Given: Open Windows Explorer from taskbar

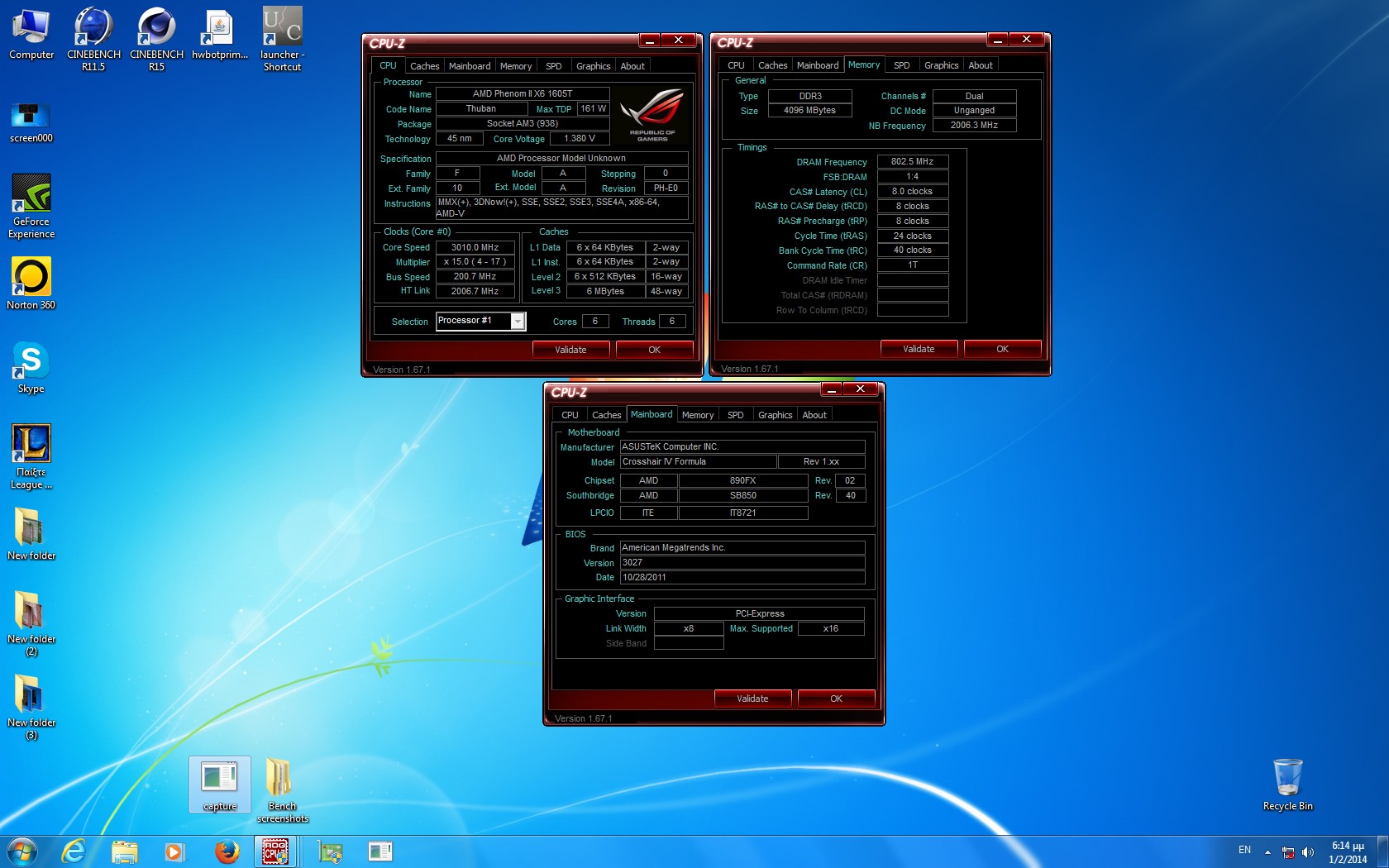Looking at the screenshot, I should (125, 851).
